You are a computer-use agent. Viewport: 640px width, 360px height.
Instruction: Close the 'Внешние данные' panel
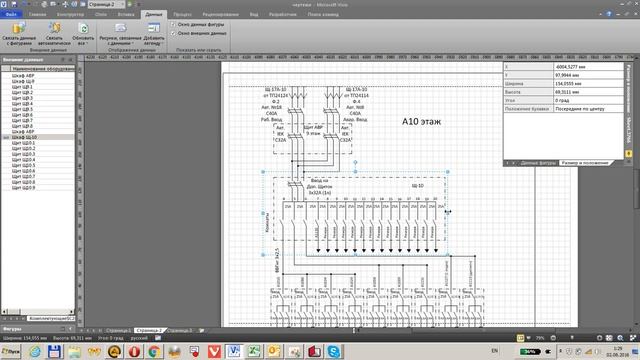coord(71,60)
